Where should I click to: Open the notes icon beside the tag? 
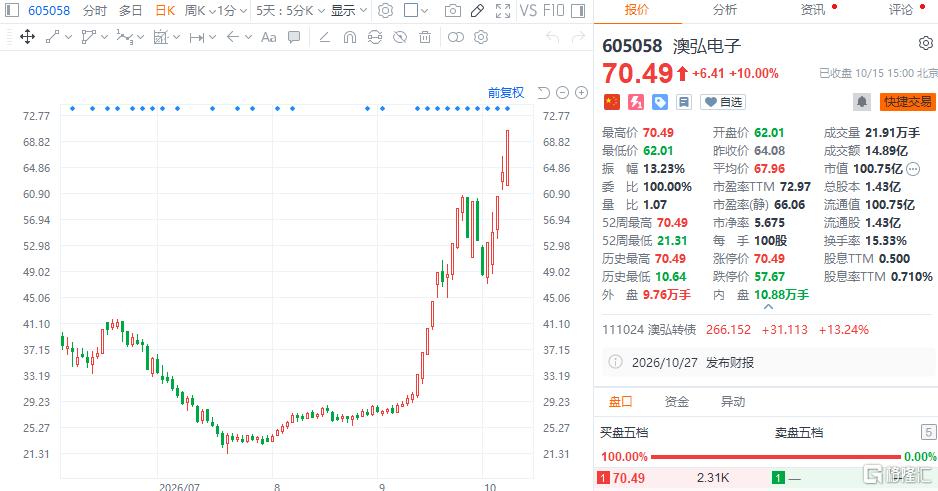(683, 102)
